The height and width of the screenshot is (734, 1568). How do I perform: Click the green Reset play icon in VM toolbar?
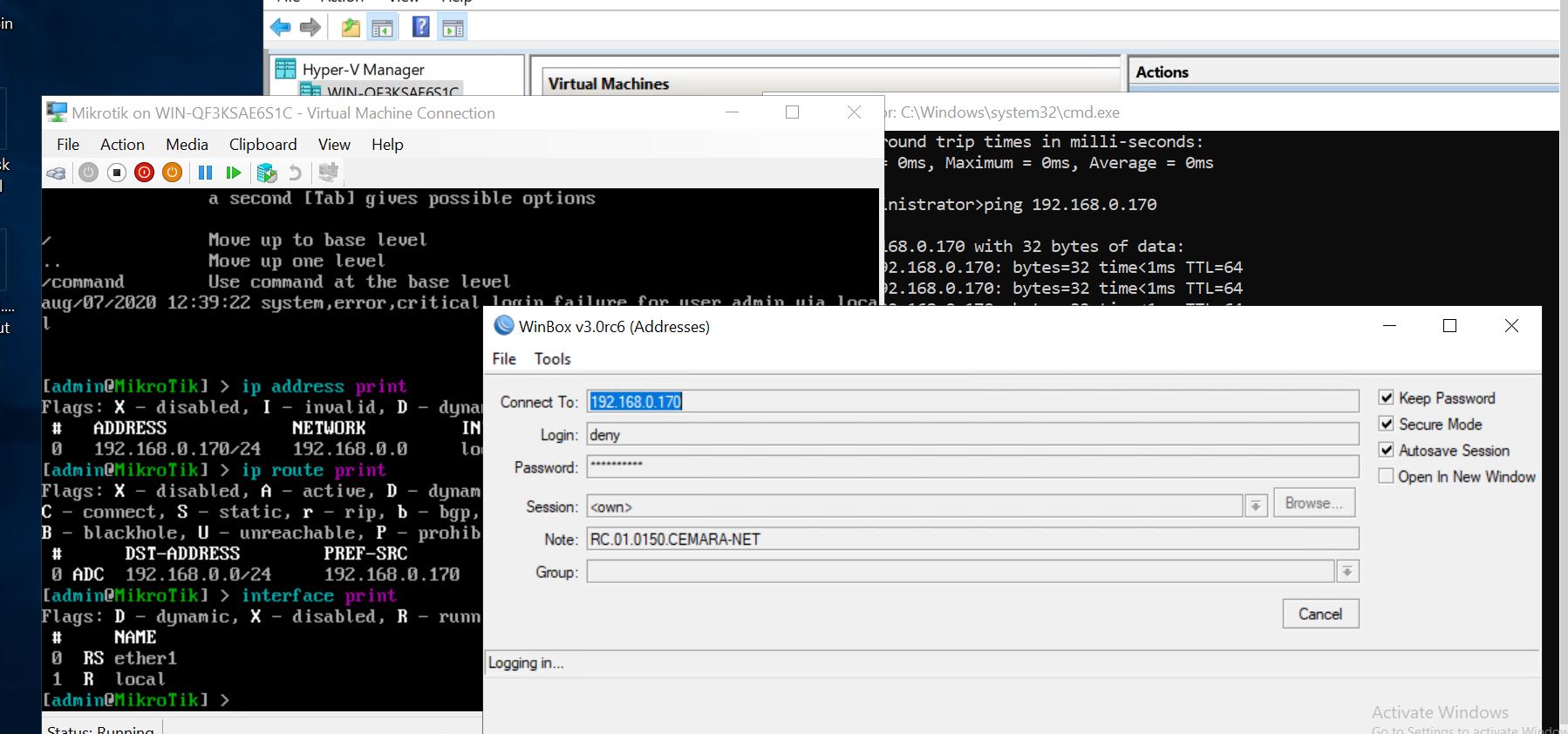click(x=233, y=173)
